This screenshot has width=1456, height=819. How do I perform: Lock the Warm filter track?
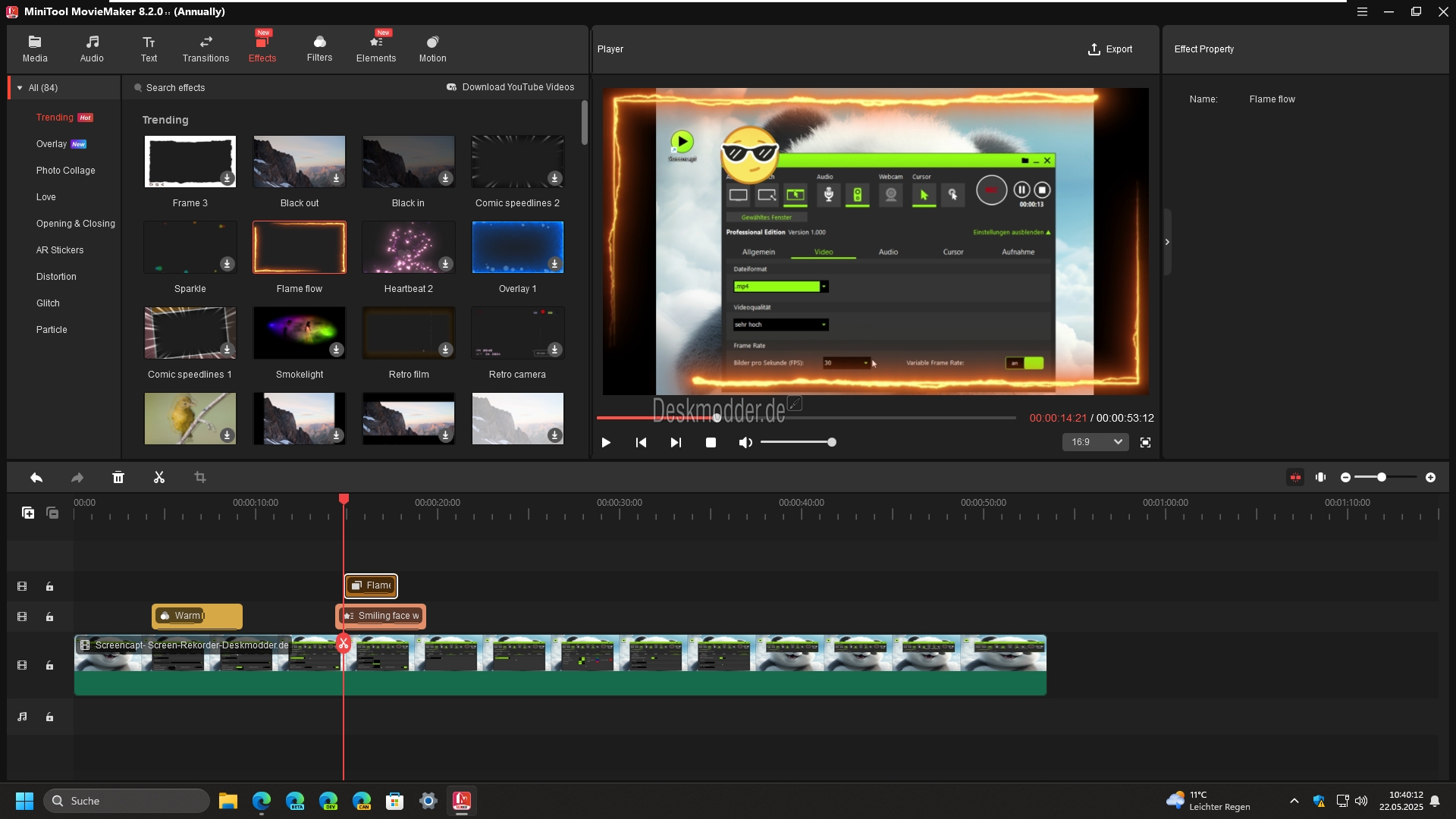[49, 617]
